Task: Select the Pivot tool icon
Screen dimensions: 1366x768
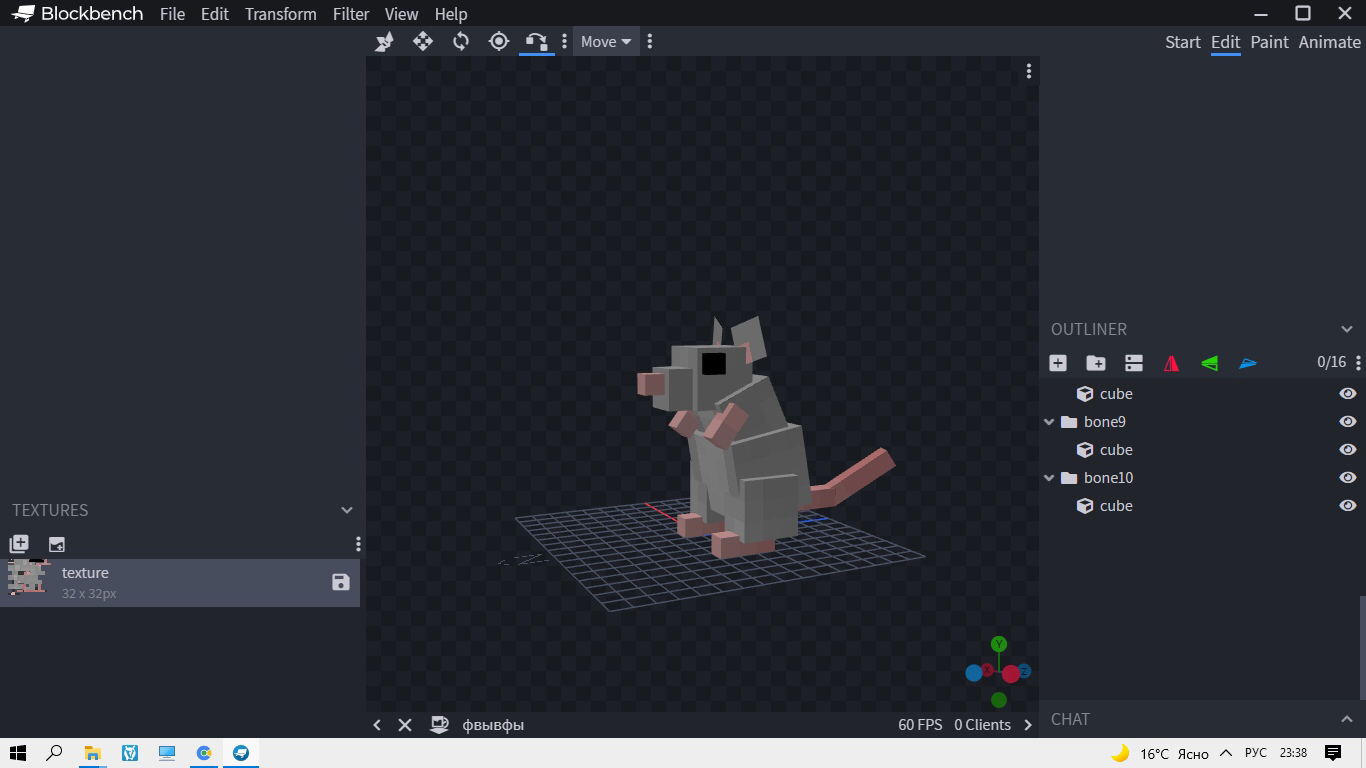Action: point(499,41)
